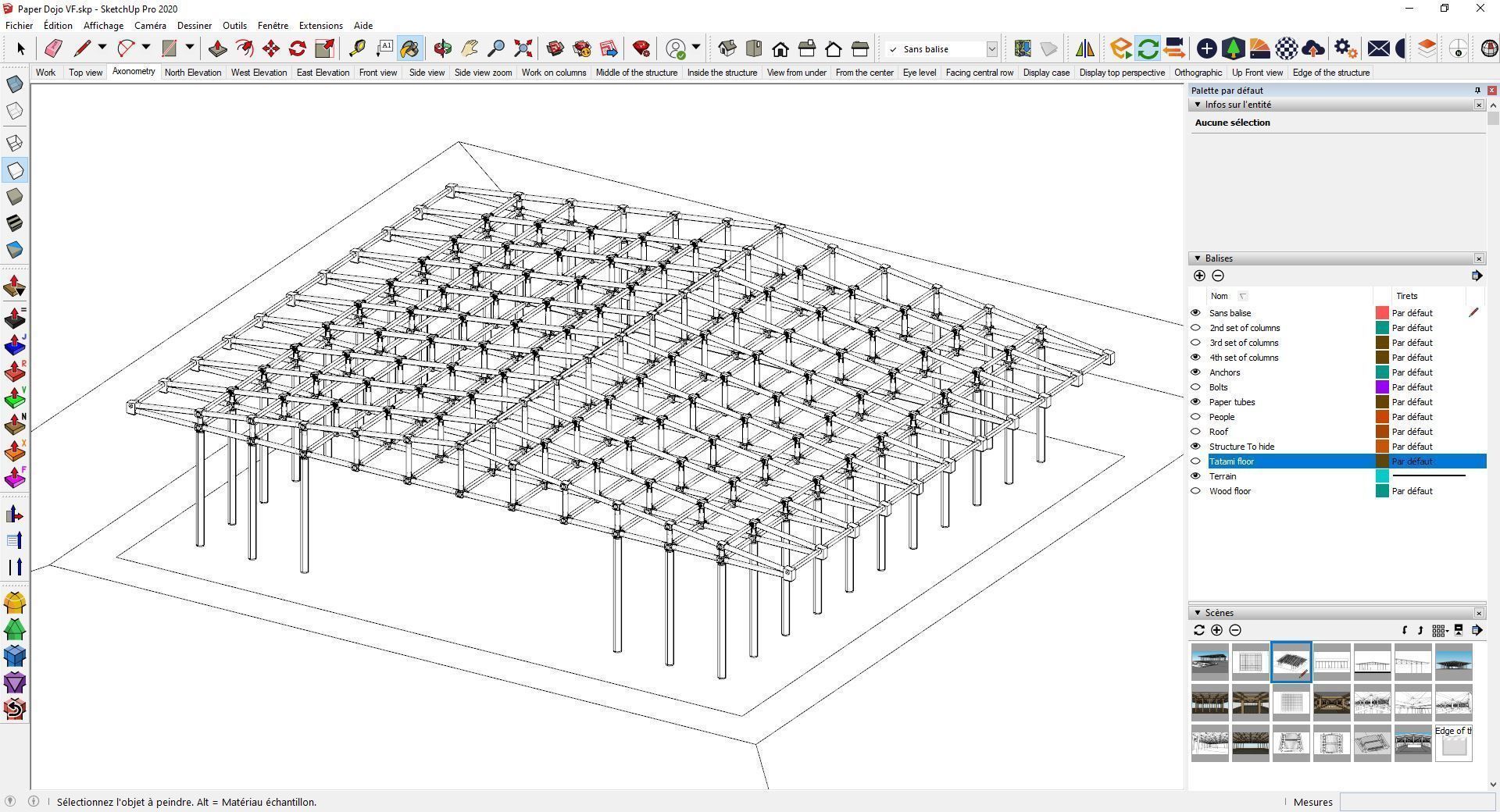Click the Add Tag plus button

coord(1199,276)
